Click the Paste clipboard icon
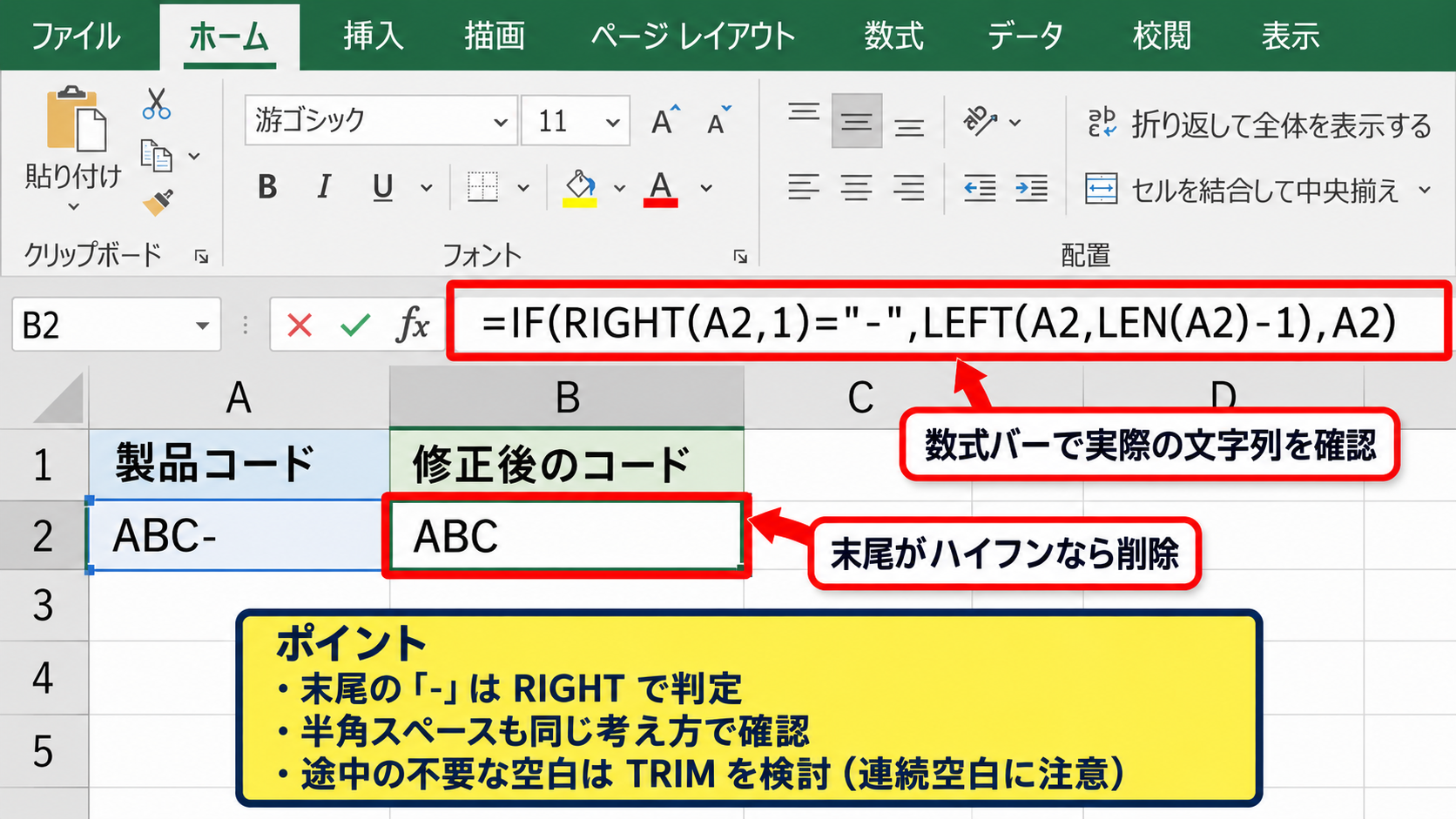The image size is (1456, 819). (76, 118)
